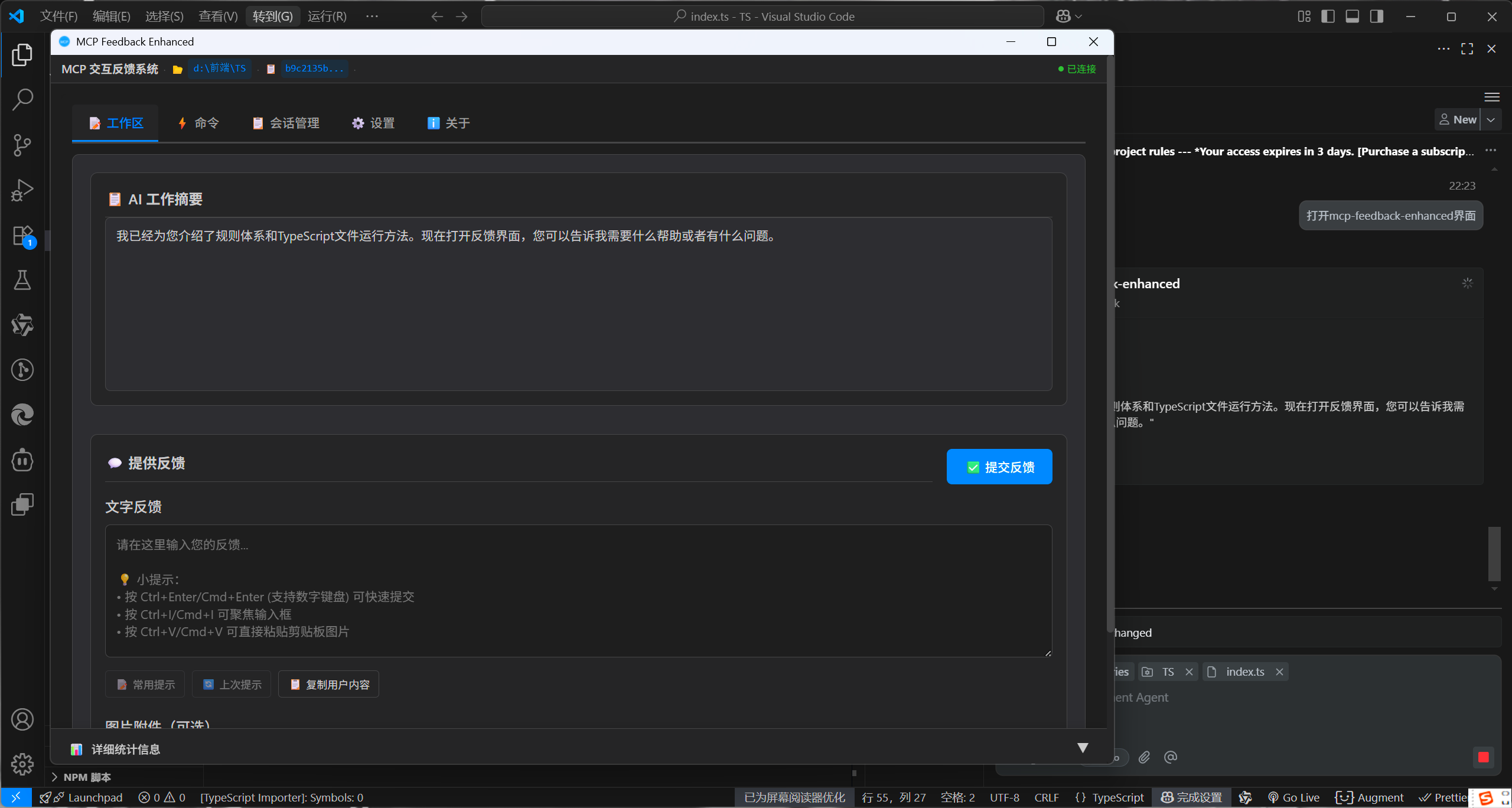Open Customize Layout in title bar
Screen dimensions: 1512x808
coord(1304,17)
